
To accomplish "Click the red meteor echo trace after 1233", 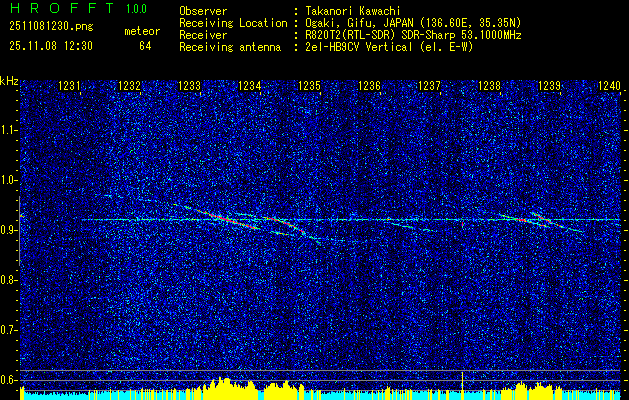I will pyautogui.click(x=229, y=219).
